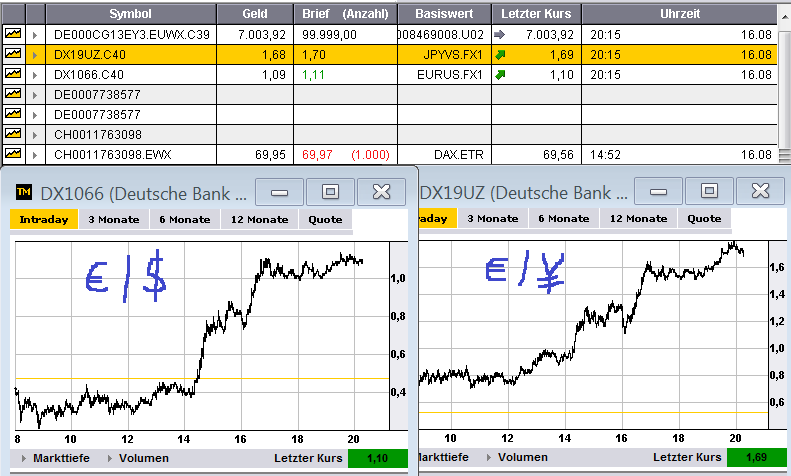Click time cell 14:52
Viewport: 791px width, 476px height.
(x=605, y=155)
